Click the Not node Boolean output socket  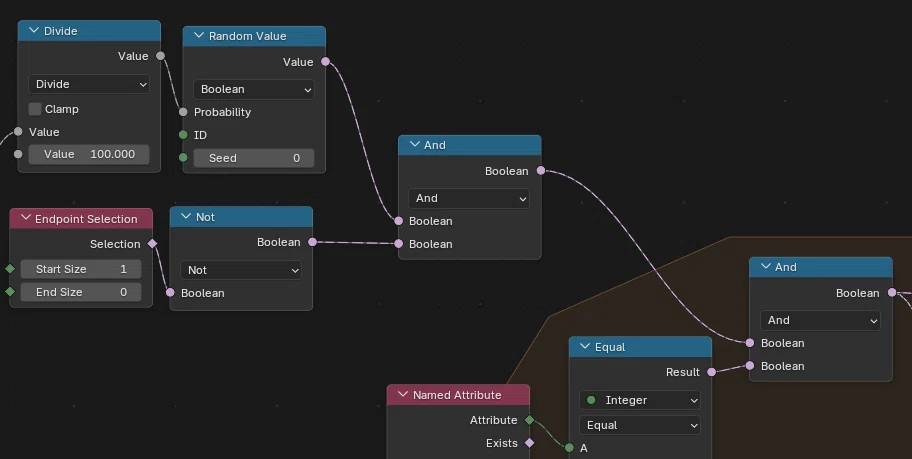pyautogui.click(x=312, y=242)
